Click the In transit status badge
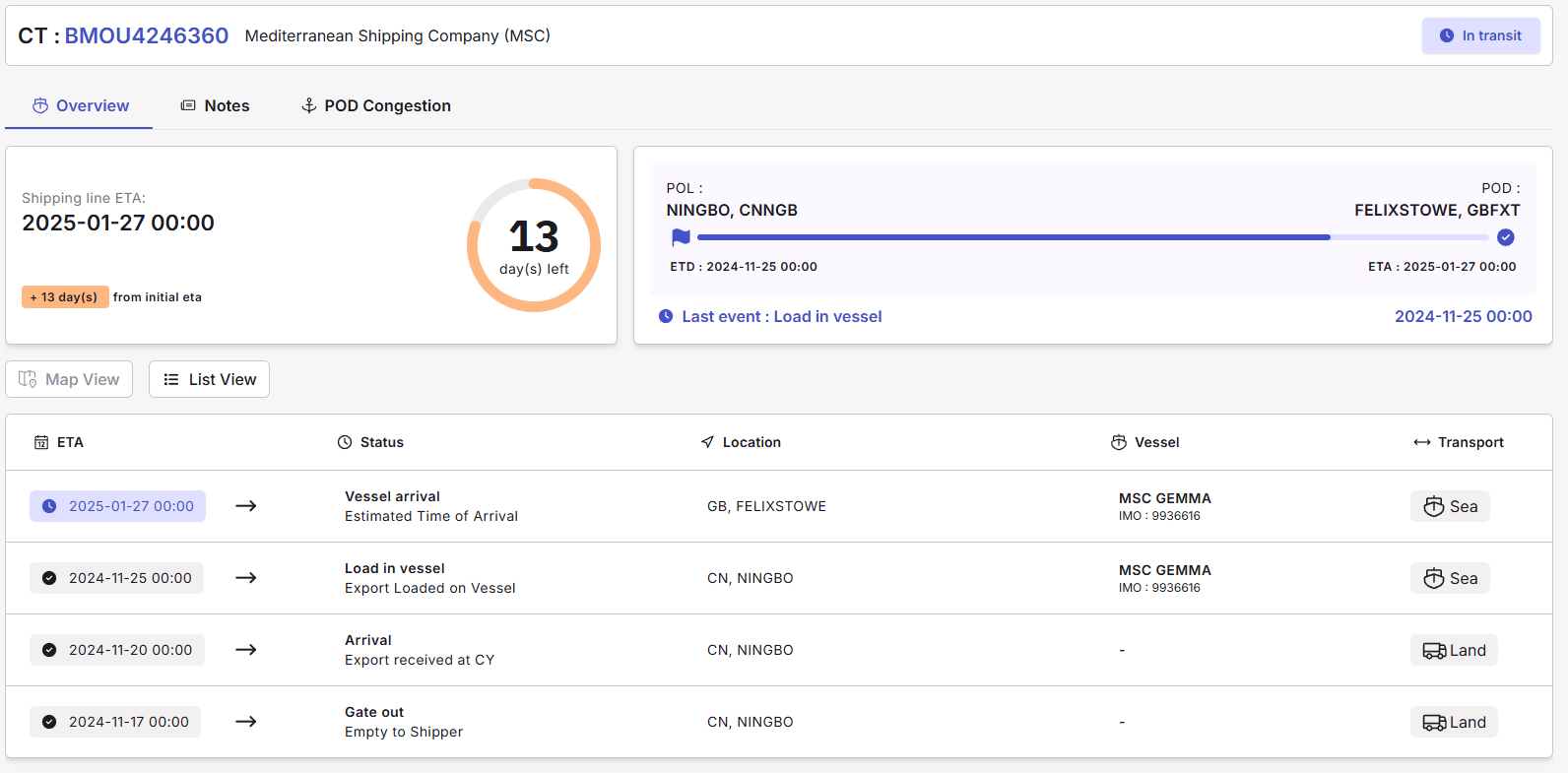 [1480, 35]
